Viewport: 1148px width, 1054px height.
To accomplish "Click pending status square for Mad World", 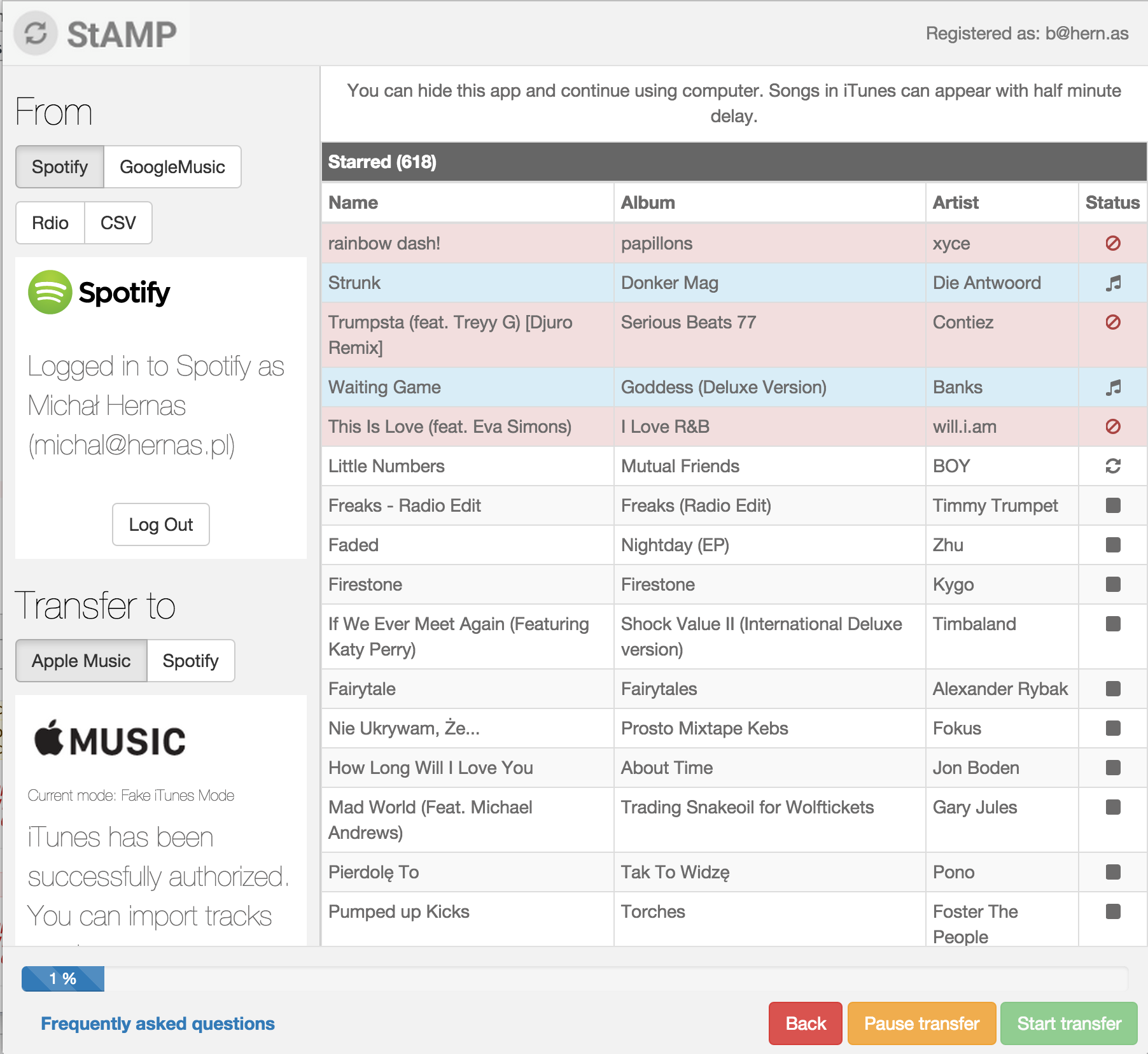I will click(1113, 807).
